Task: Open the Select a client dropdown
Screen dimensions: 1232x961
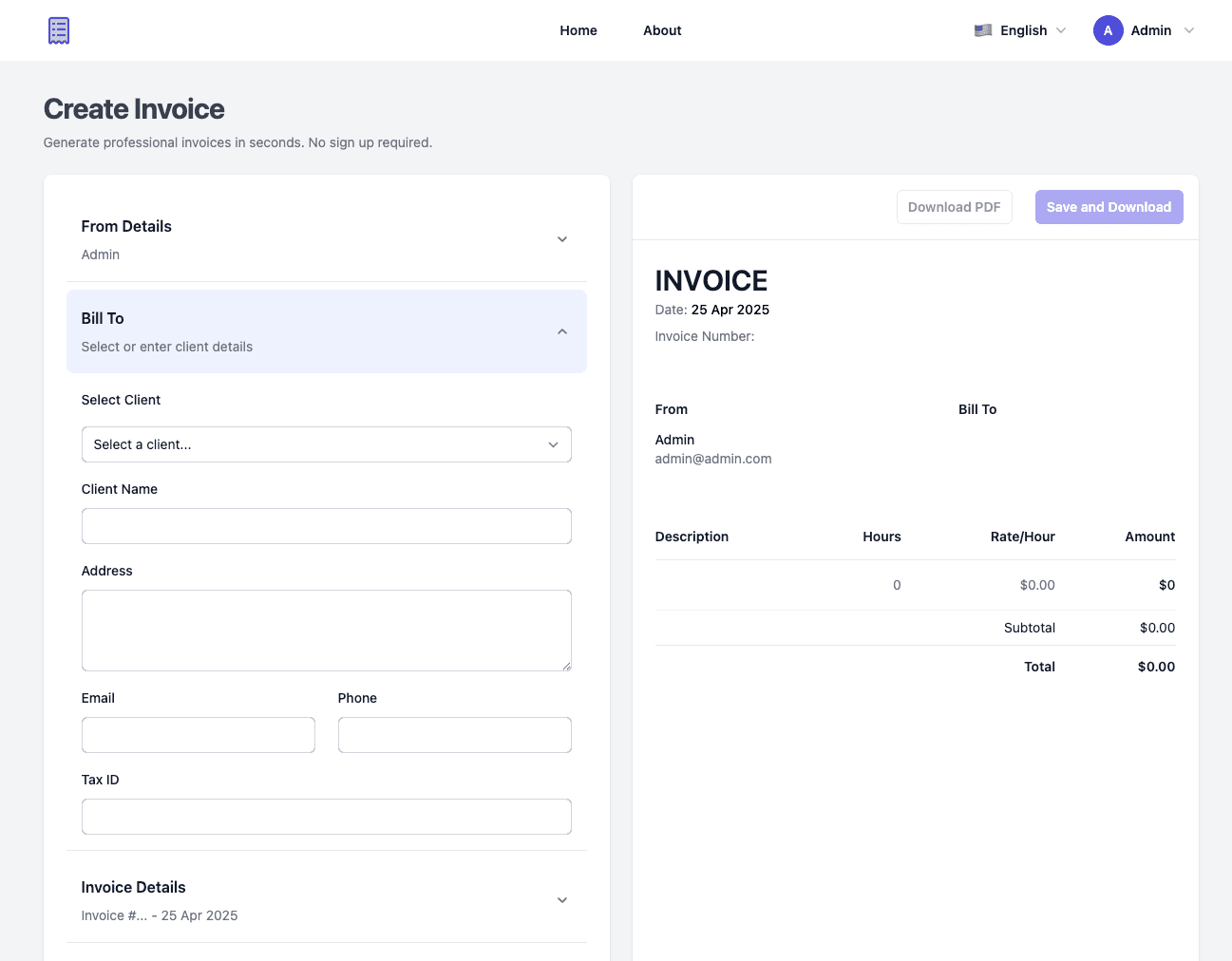Action: click(x=327, y=444)
